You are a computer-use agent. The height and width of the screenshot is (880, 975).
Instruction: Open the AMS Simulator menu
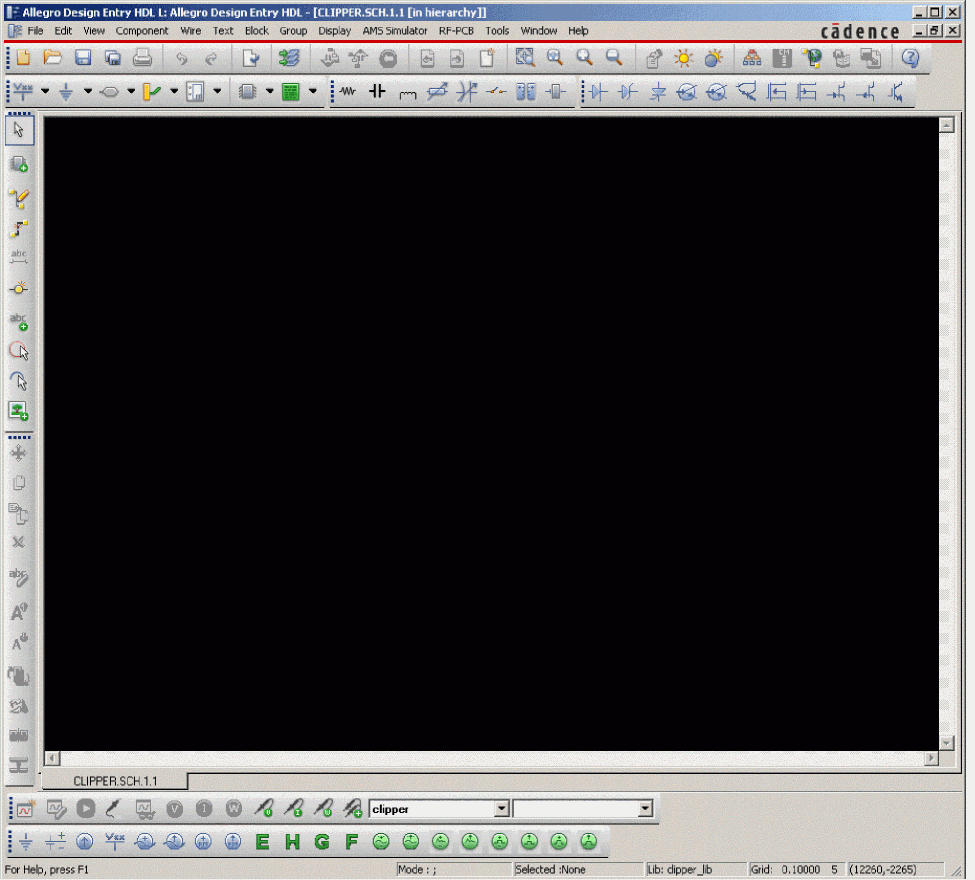395,30
